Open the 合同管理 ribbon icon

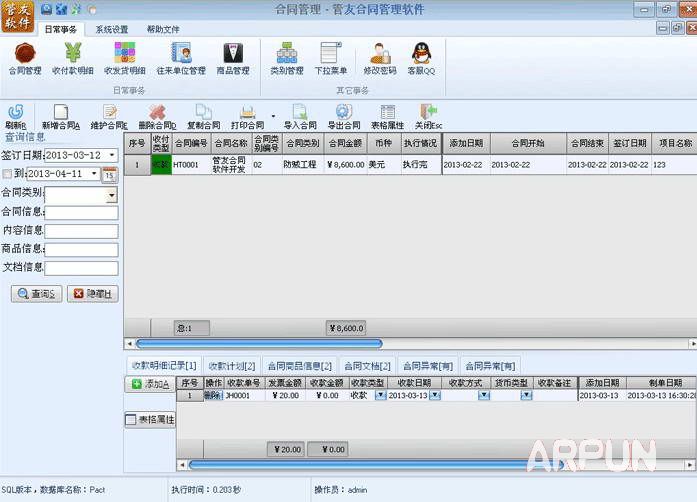pos(25,58)
